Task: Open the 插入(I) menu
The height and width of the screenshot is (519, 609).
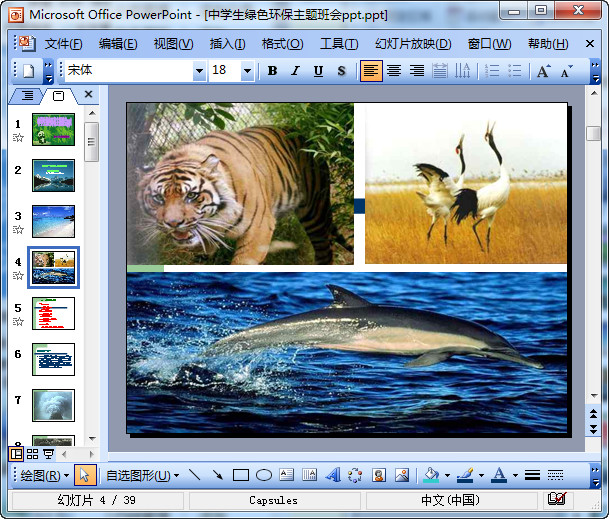Action: [x=227, y=44]
